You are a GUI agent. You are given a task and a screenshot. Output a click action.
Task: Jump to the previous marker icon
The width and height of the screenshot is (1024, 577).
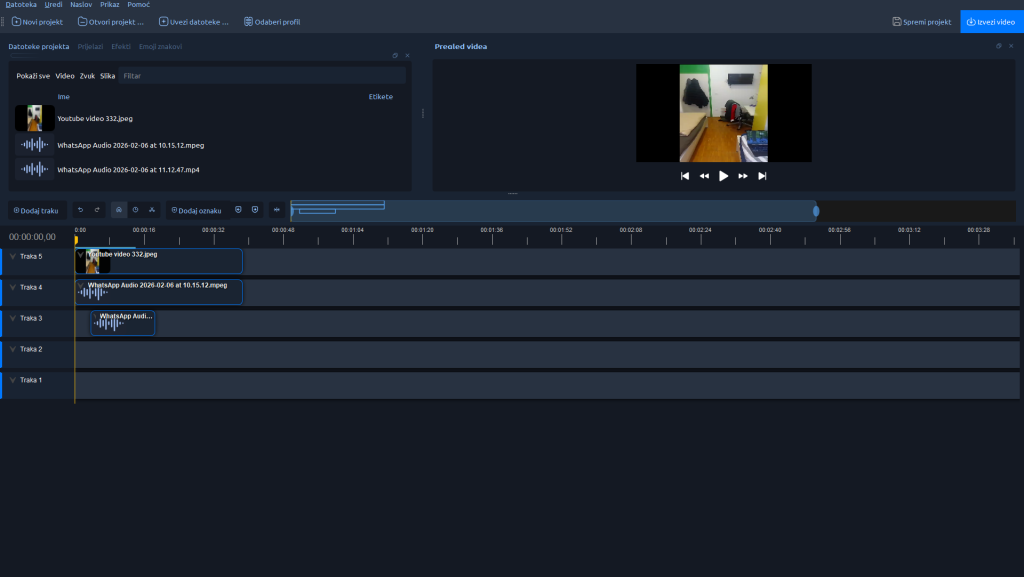pos(238,210)
